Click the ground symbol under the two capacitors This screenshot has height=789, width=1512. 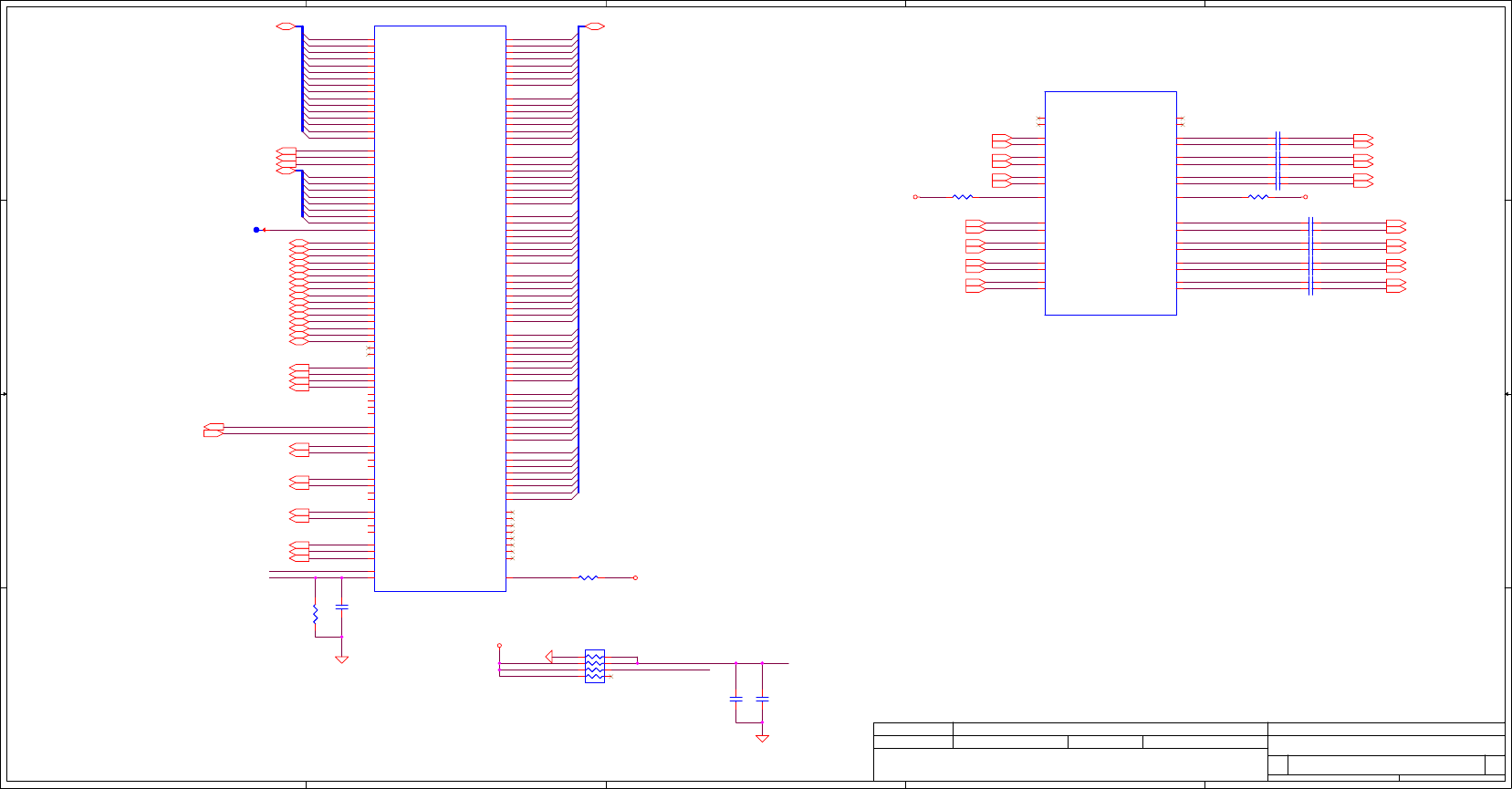(762, 738)
